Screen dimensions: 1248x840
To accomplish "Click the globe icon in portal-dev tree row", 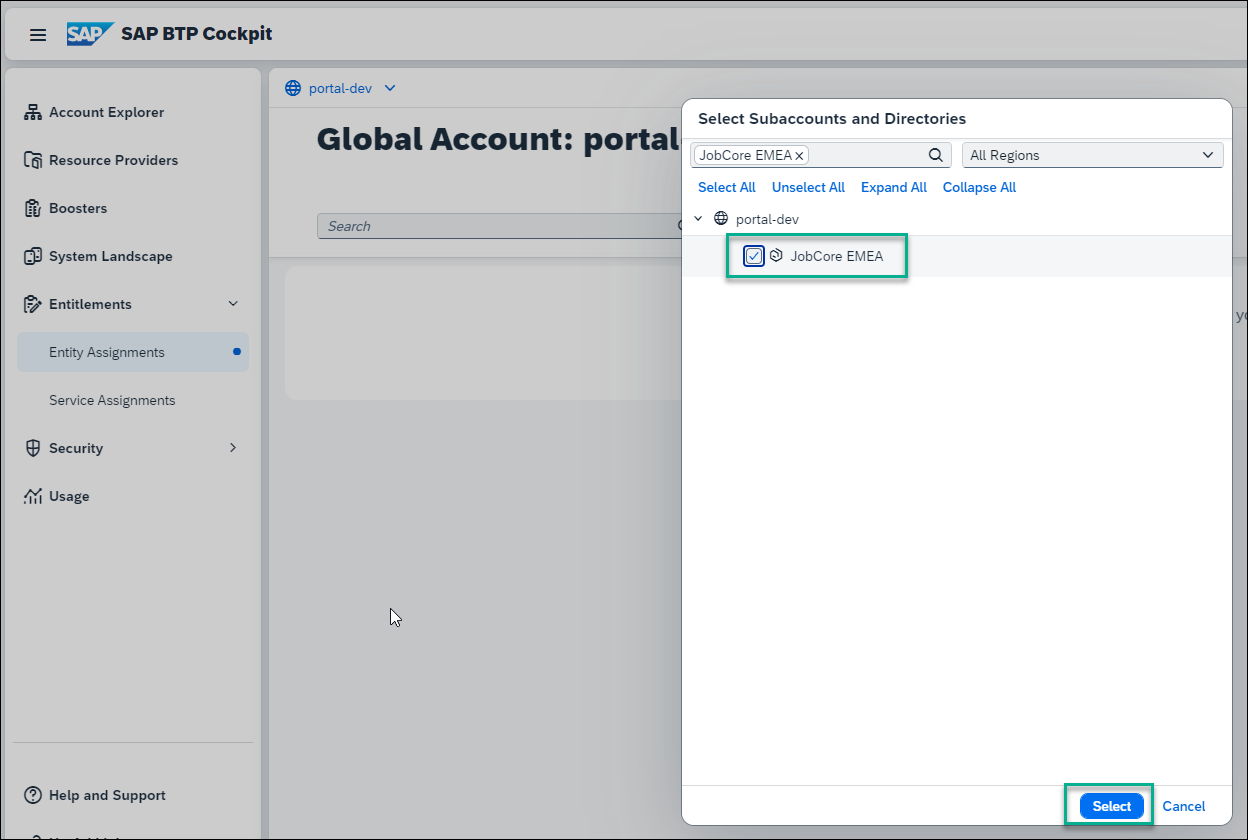I will [721, 218].
